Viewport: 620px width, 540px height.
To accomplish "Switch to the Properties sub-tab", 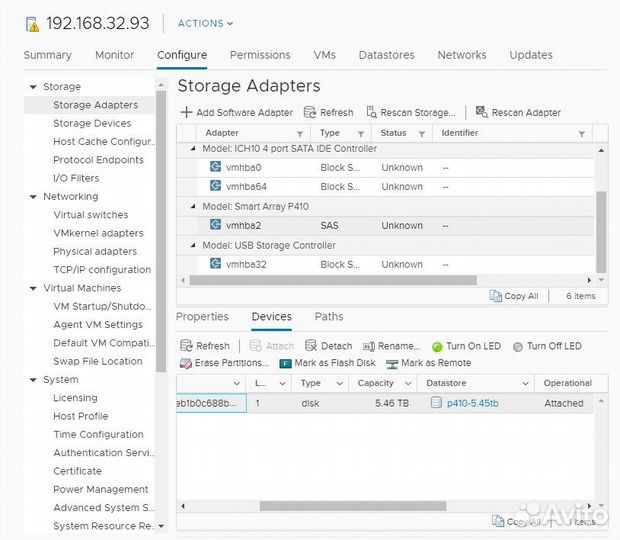I will click(202, 316).
